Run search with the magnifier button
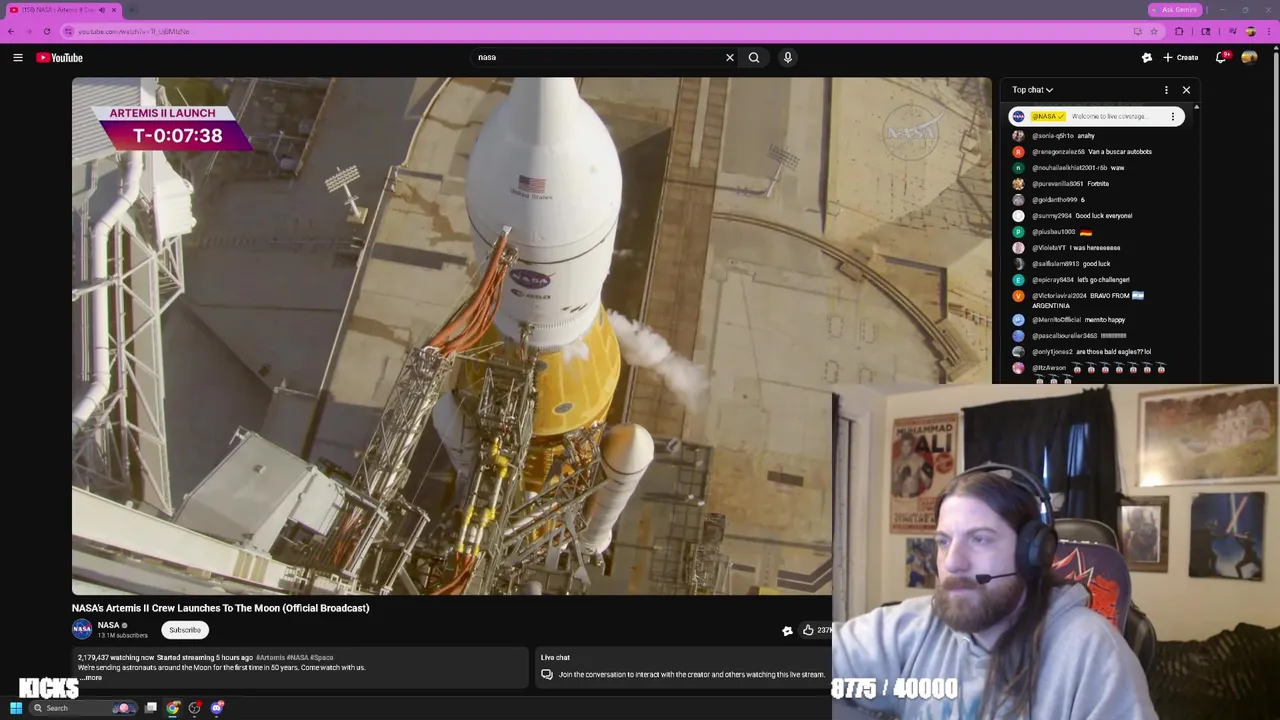This screenshot has width=1280, height=720. (754, 57)
